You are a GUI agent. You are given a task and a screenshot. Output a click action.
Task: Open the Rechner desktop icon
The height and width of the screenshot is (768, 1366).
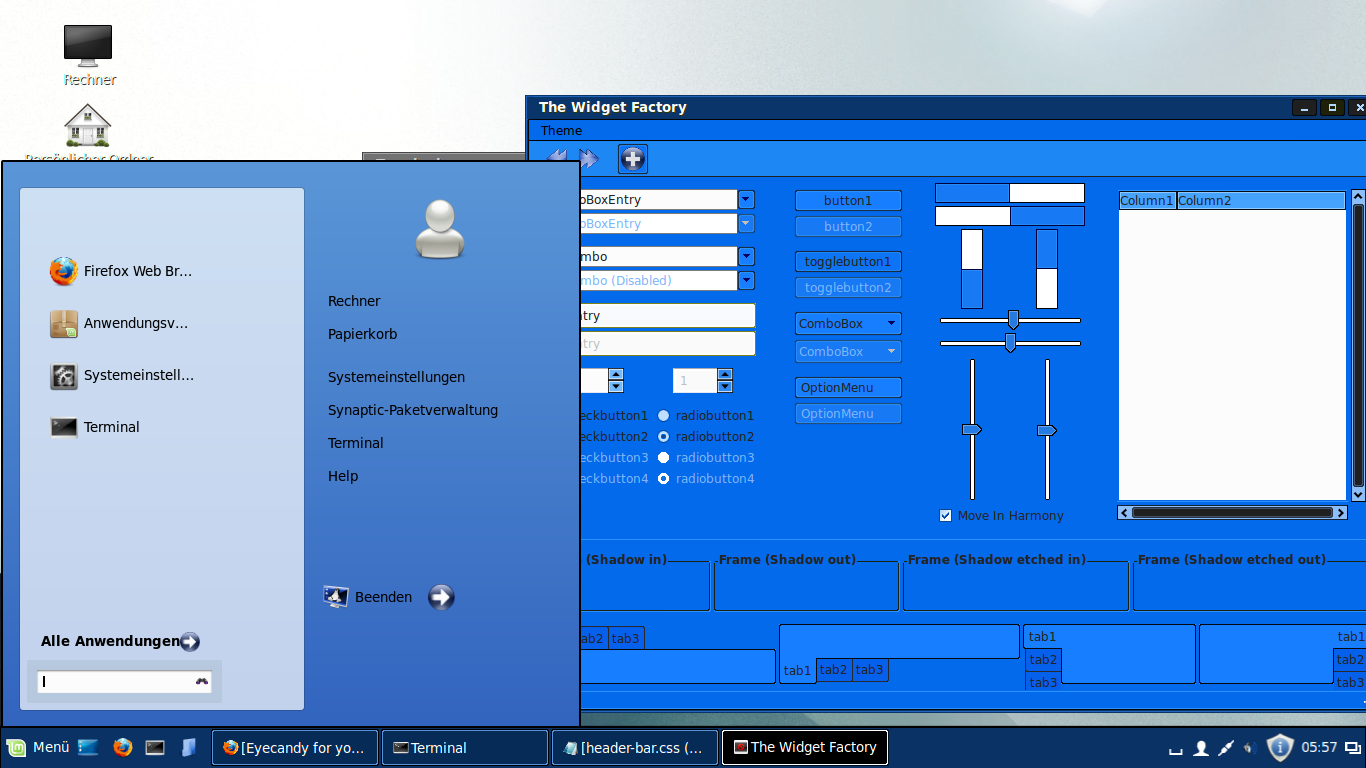click(88, 46)
